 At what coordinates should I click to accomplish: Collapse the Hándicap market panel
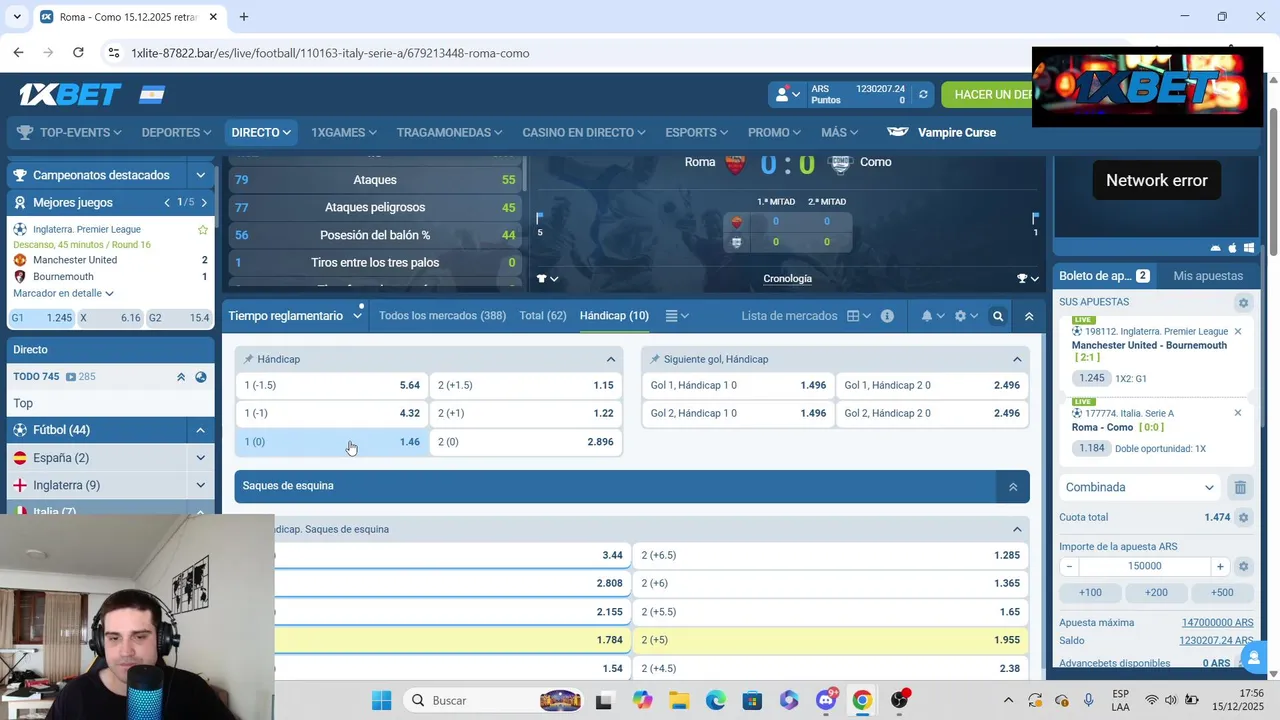[x=611, y=359]
